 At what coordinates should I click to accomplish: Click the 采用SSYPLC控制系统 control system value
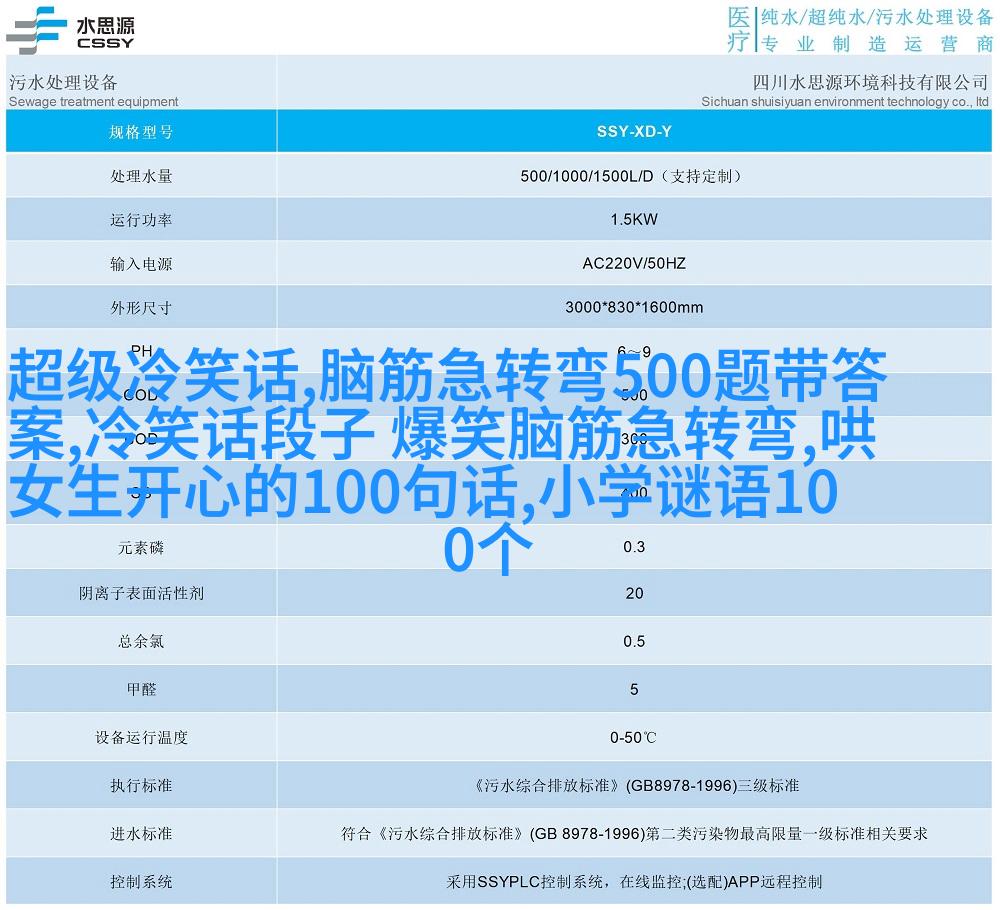pos(634,882)
